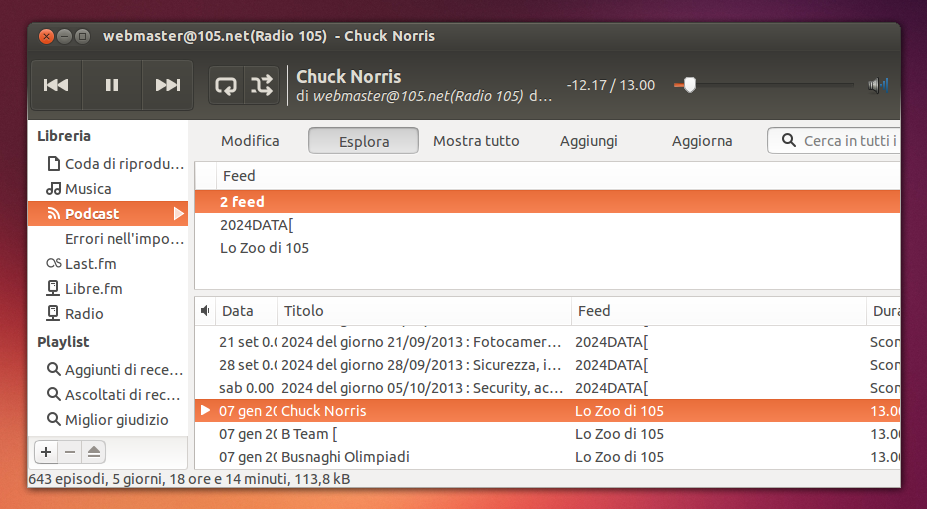Click the Podcast RSS icon
Image resolution: width=927 pixels, height=509 pixels.
click(53, 213)
